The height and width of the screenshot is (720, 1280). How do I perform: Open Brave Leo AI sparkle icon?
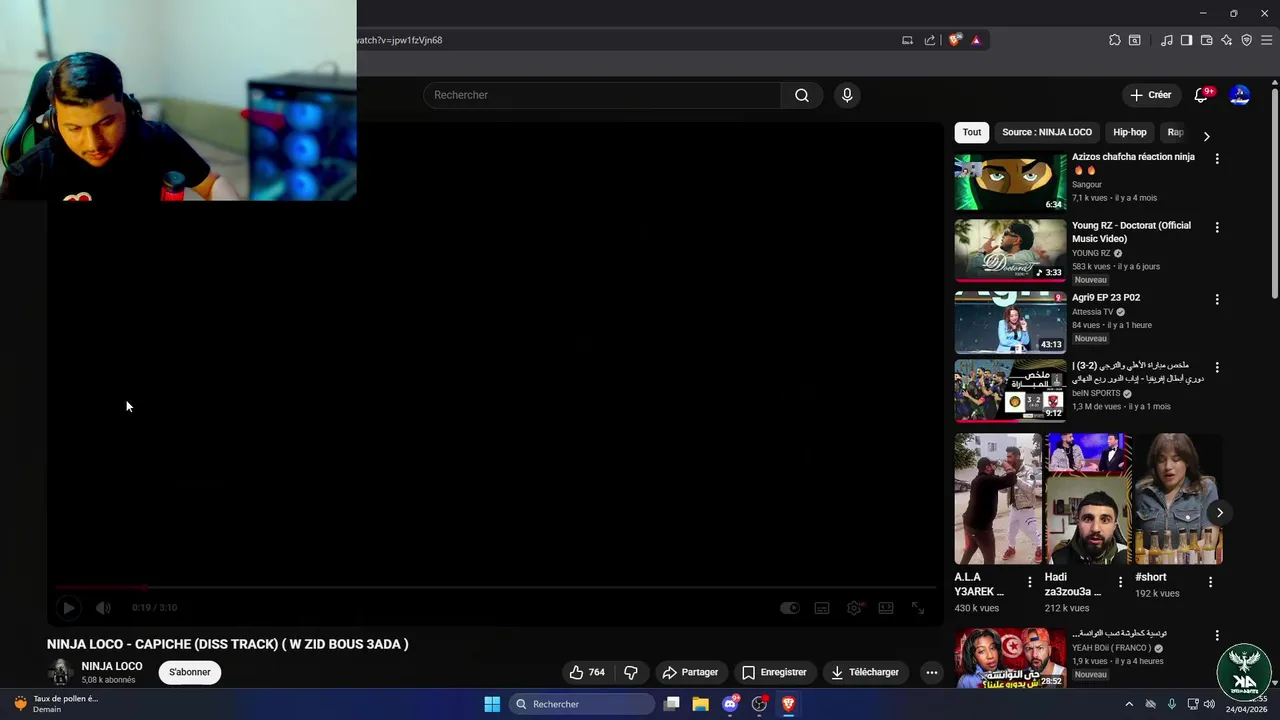point(1226,40)
